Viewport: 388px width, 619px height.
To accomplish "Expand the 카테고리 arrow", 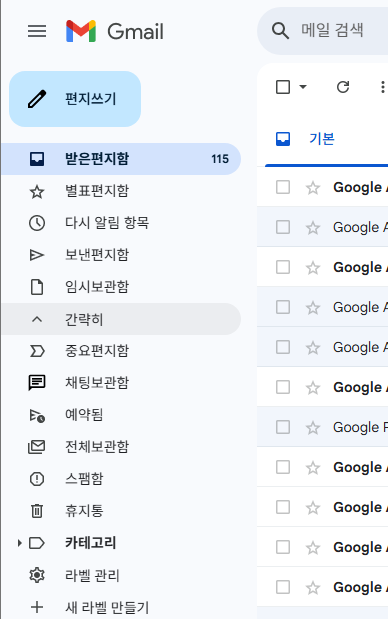I will click(19, 543).
